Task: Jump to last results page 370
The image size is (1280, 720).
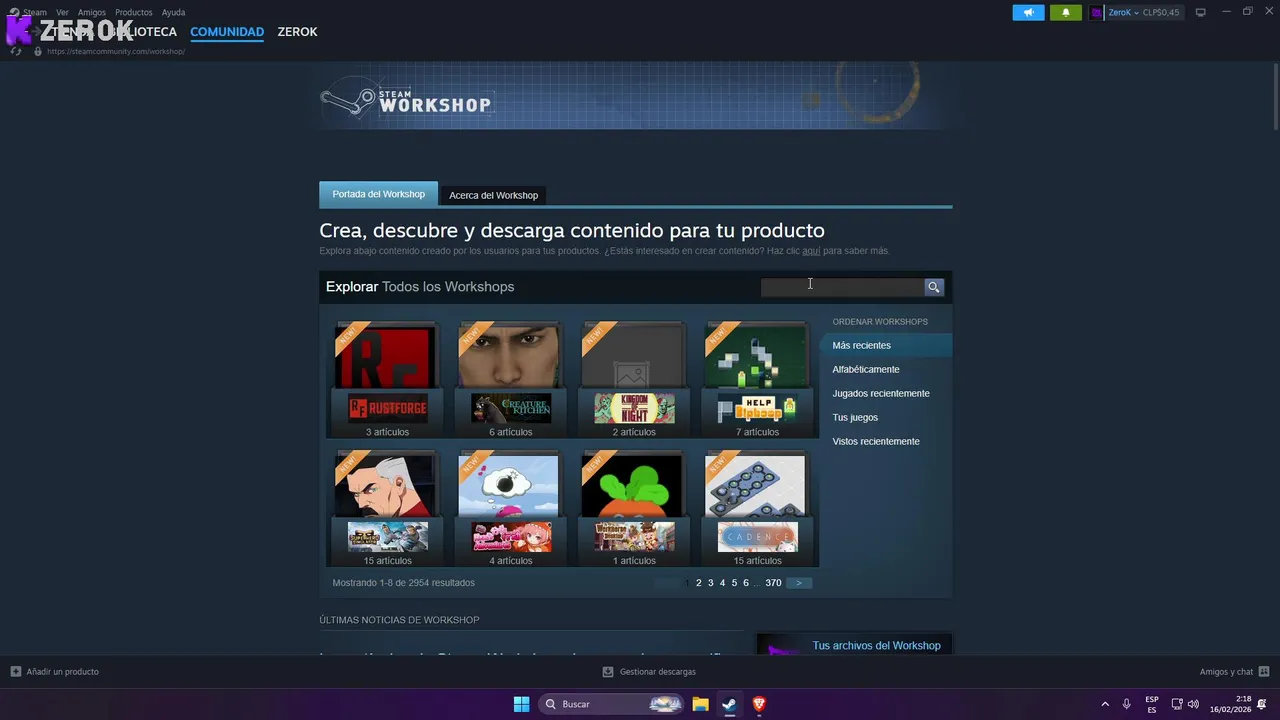Action: coord(773,583)
